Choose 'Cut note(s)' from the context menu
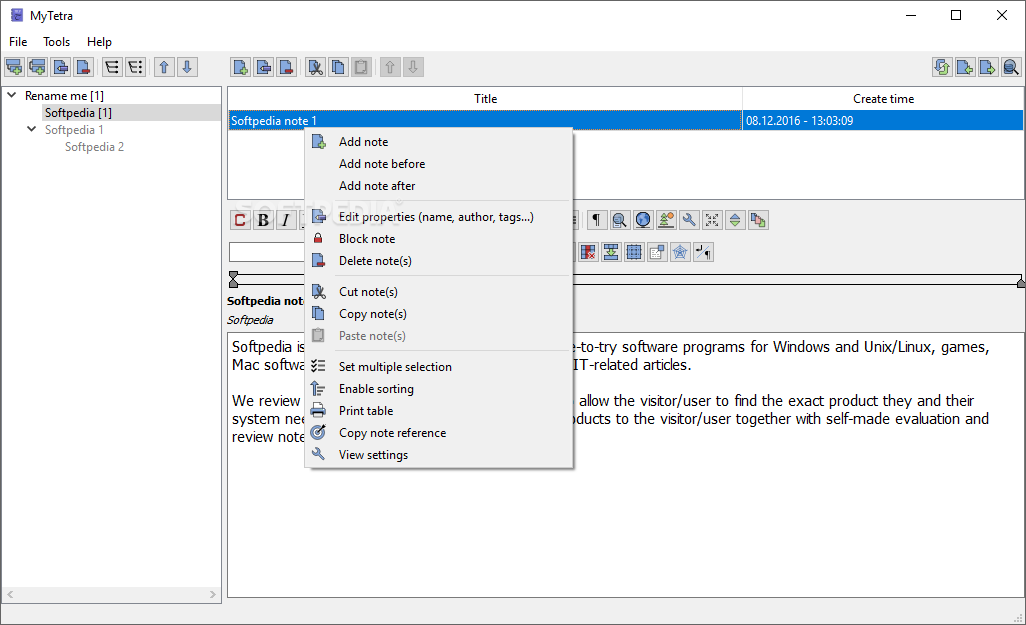1026x625 pixels. [439, 292]
